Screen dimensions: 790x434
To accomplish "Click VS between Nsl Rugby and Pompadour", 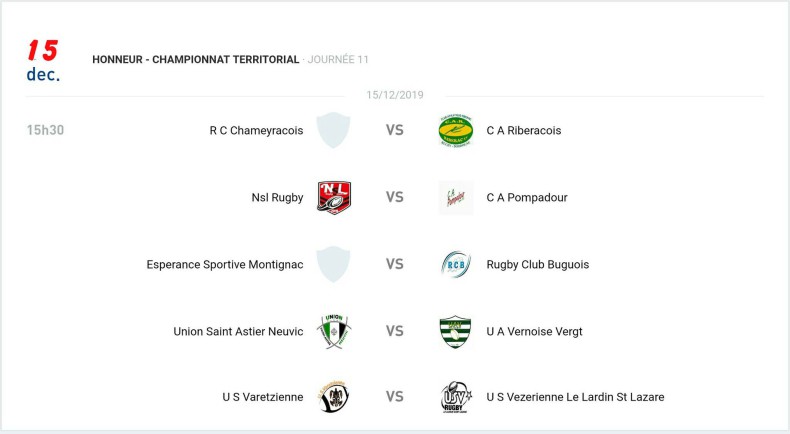I will [x=395, y=197].
